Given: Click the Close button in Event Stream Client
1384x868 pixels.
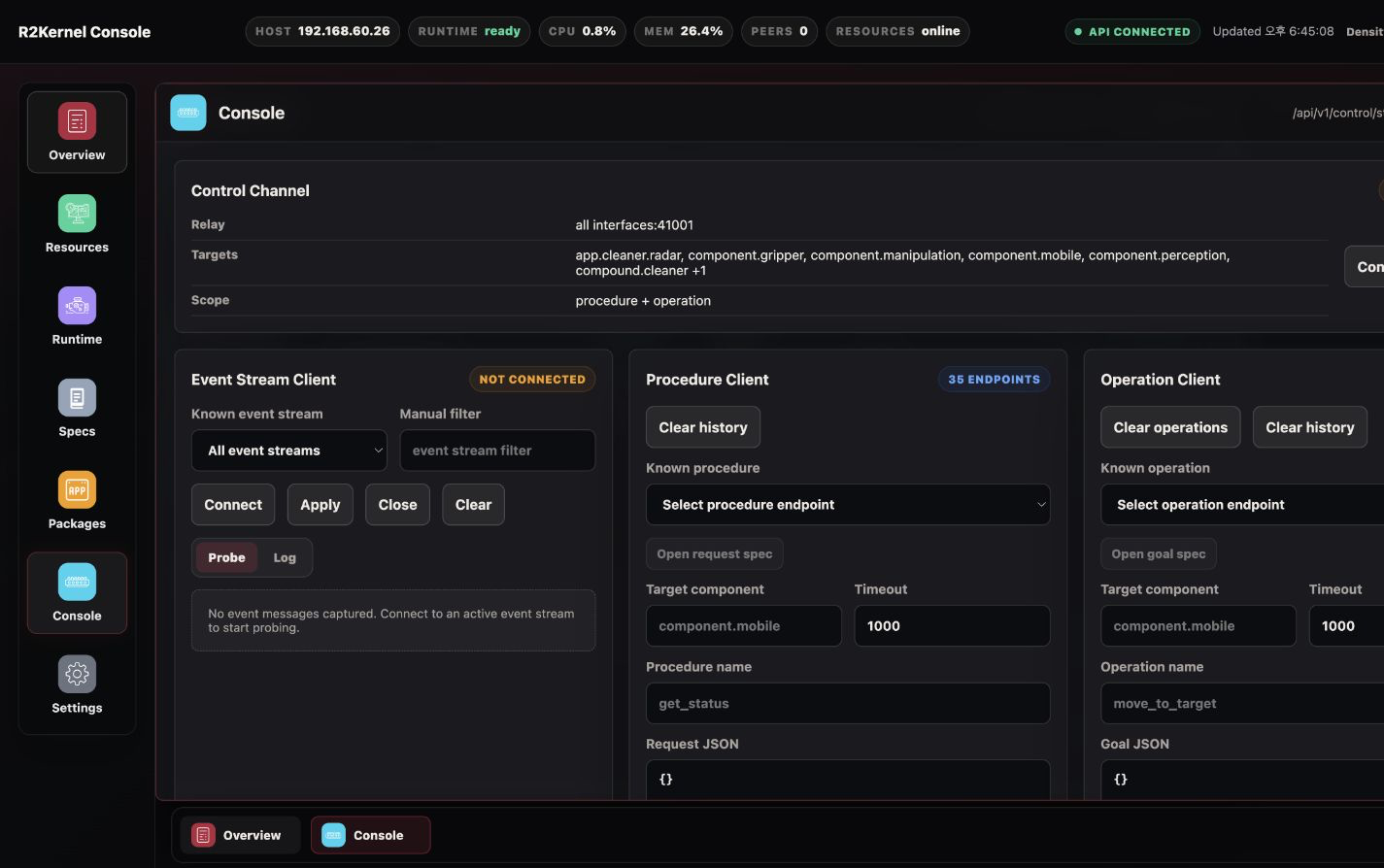Looking at the screenshot, I should coord(397,505).
